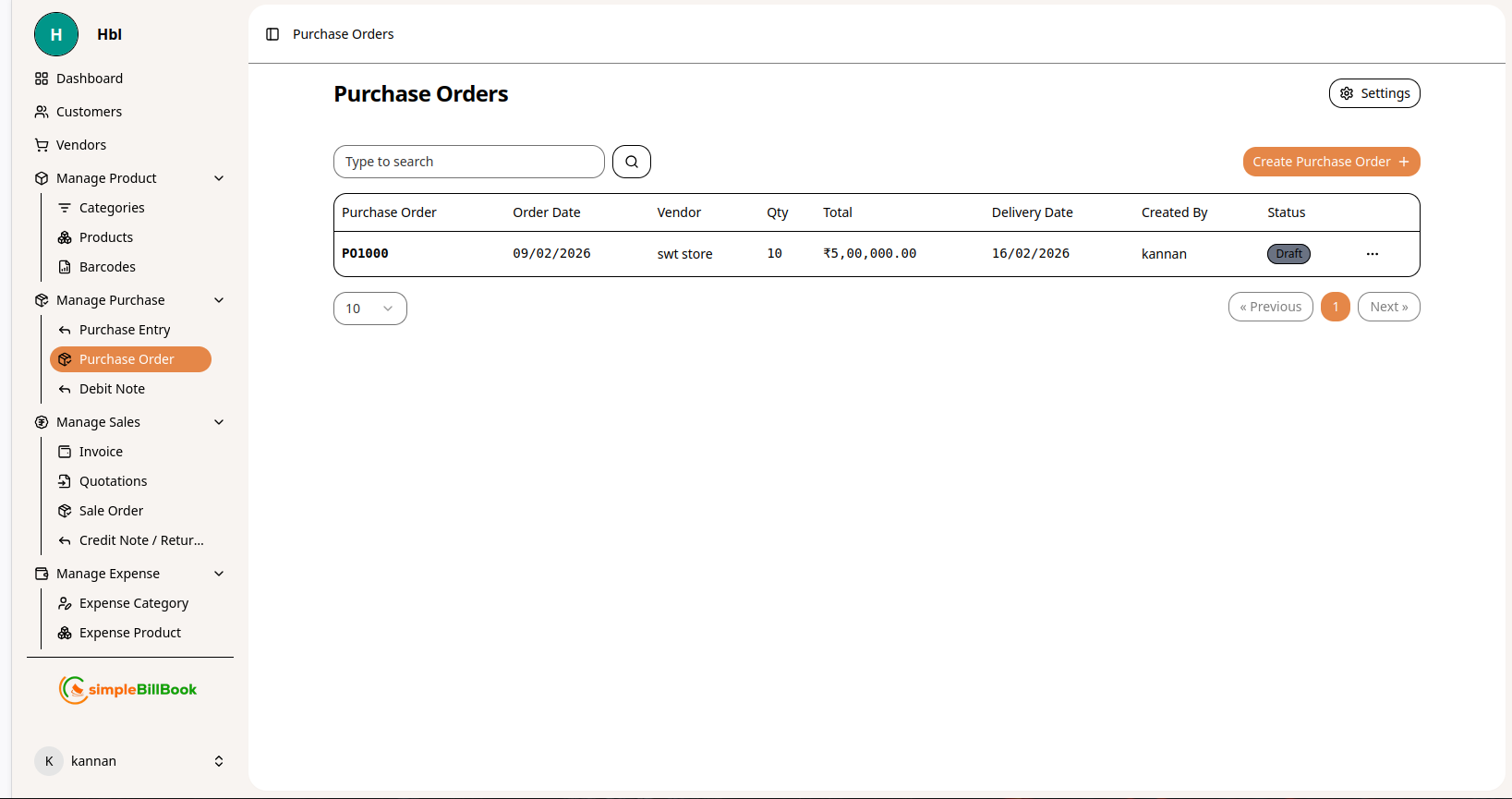Open the three-dot row actions menu
The height and width of the screenshot is (799, 1512).
coord(1373,254)
